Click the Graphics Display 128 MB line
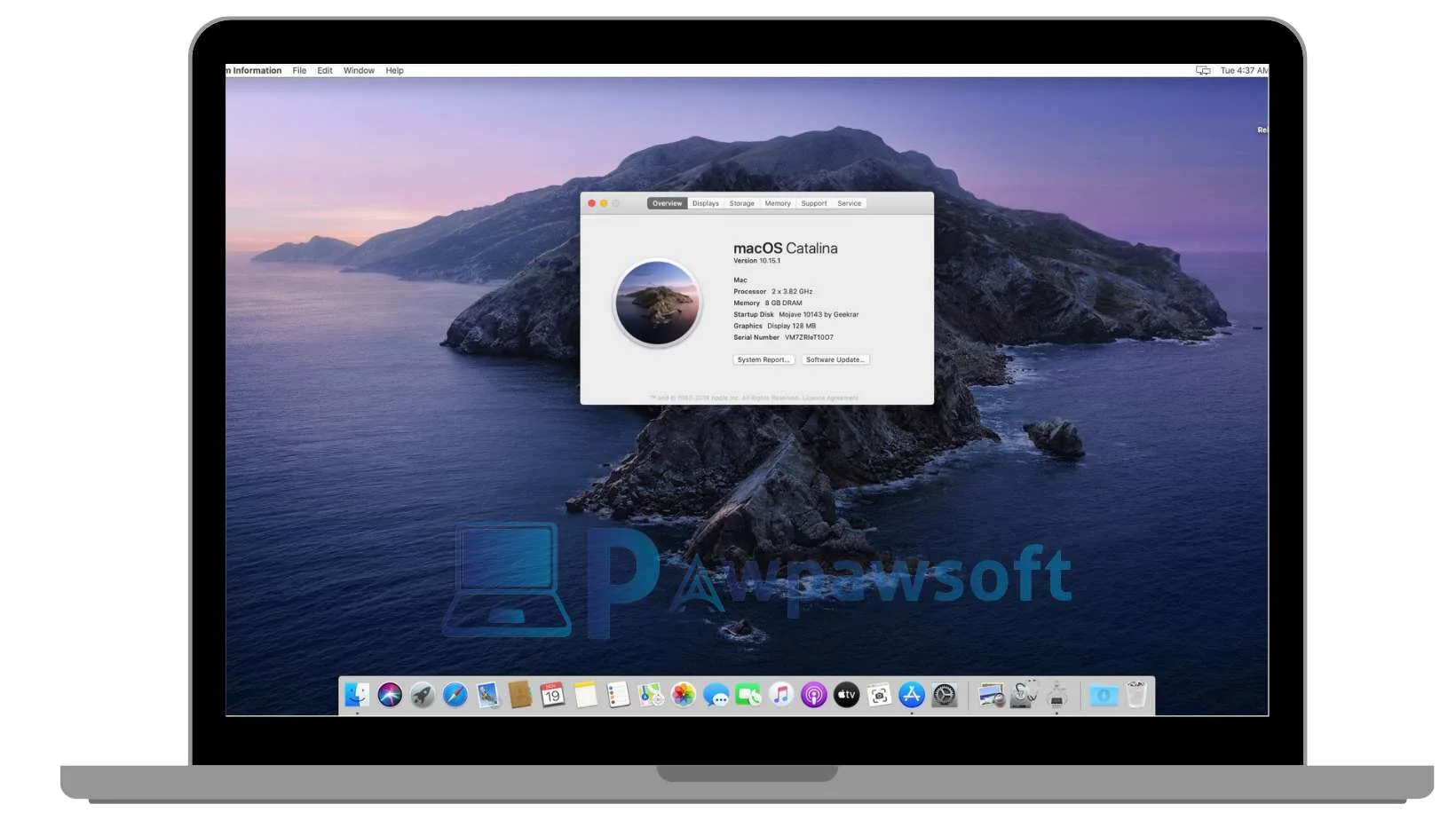The width and height of the screenshot is (1456, 820). click(x=774, y=326)
